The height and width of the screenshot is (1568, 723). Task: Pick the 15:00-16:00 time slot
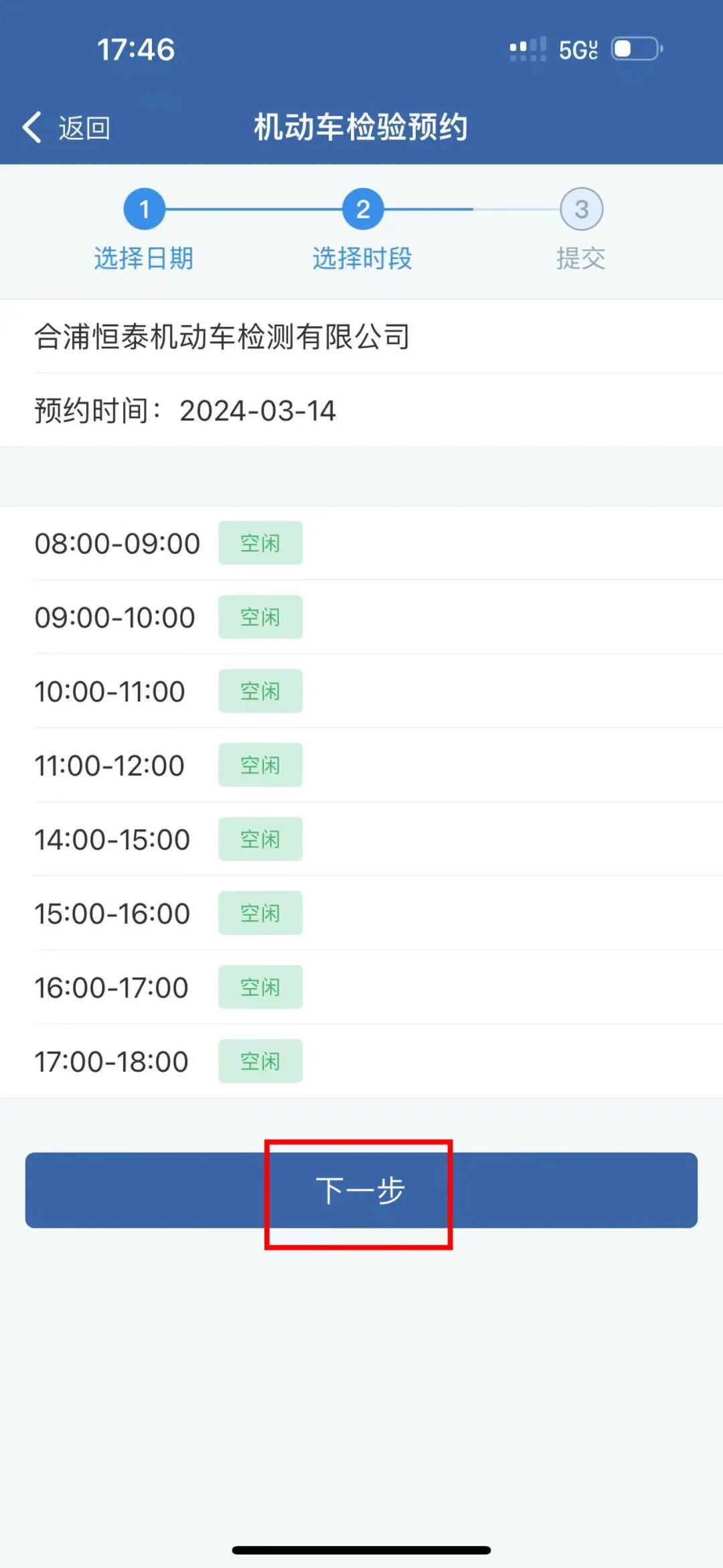click(112, 914)
